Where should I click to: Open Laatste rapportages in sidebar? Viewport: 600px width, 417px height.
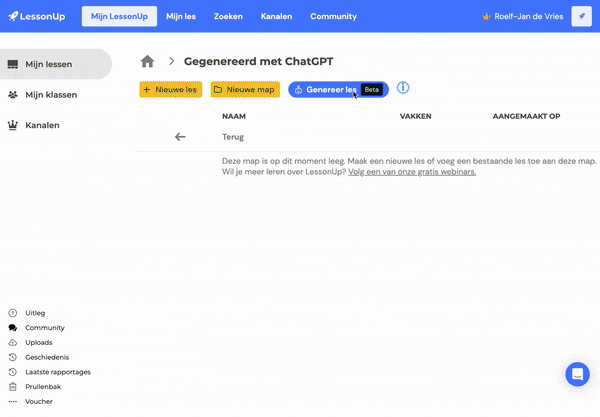pyautogui.click(x=58, y=372)
